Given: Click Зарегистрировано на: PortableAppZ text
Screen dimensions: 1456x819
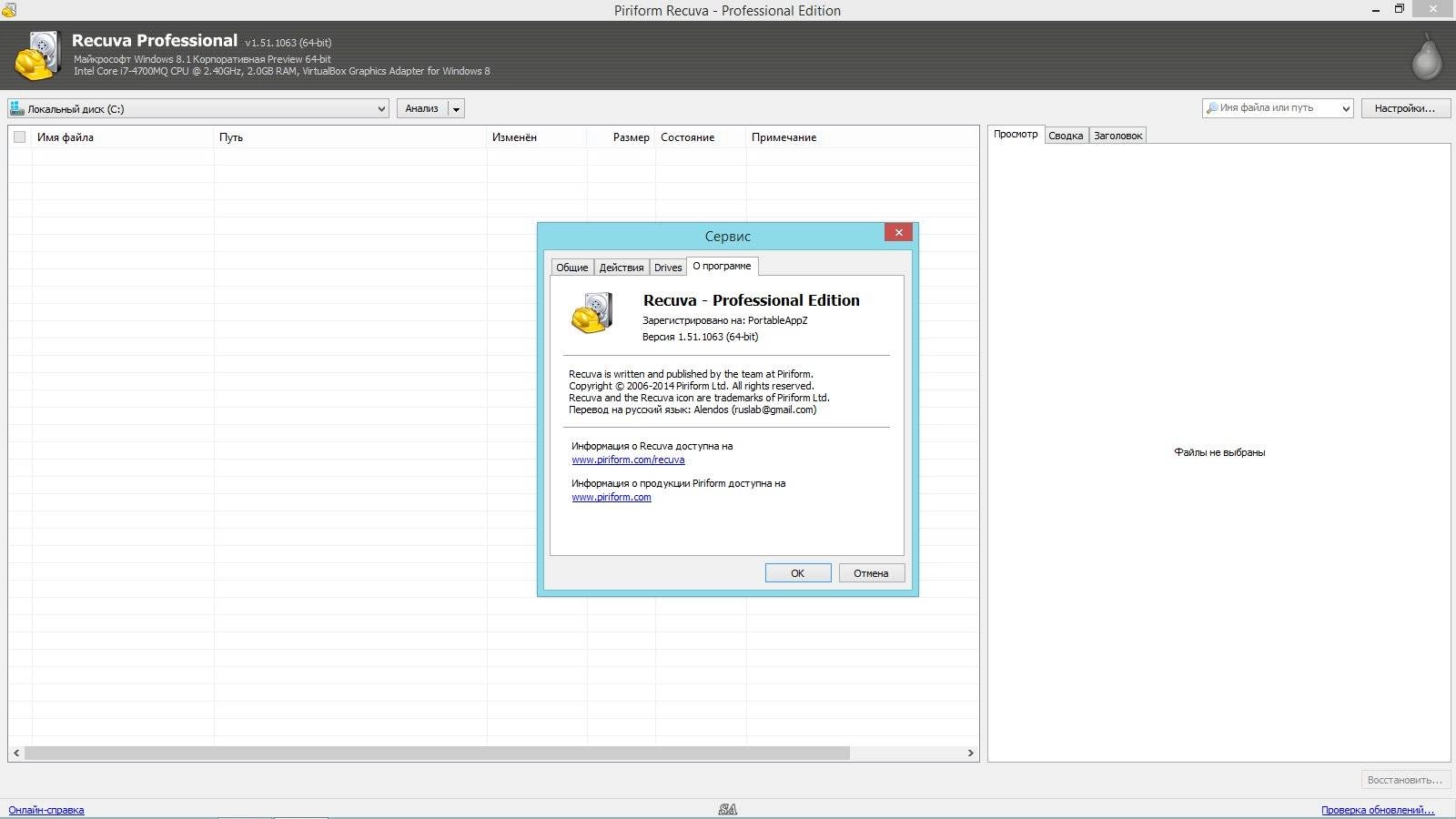Looking at the screenshot, I should (x=725, y=320).
